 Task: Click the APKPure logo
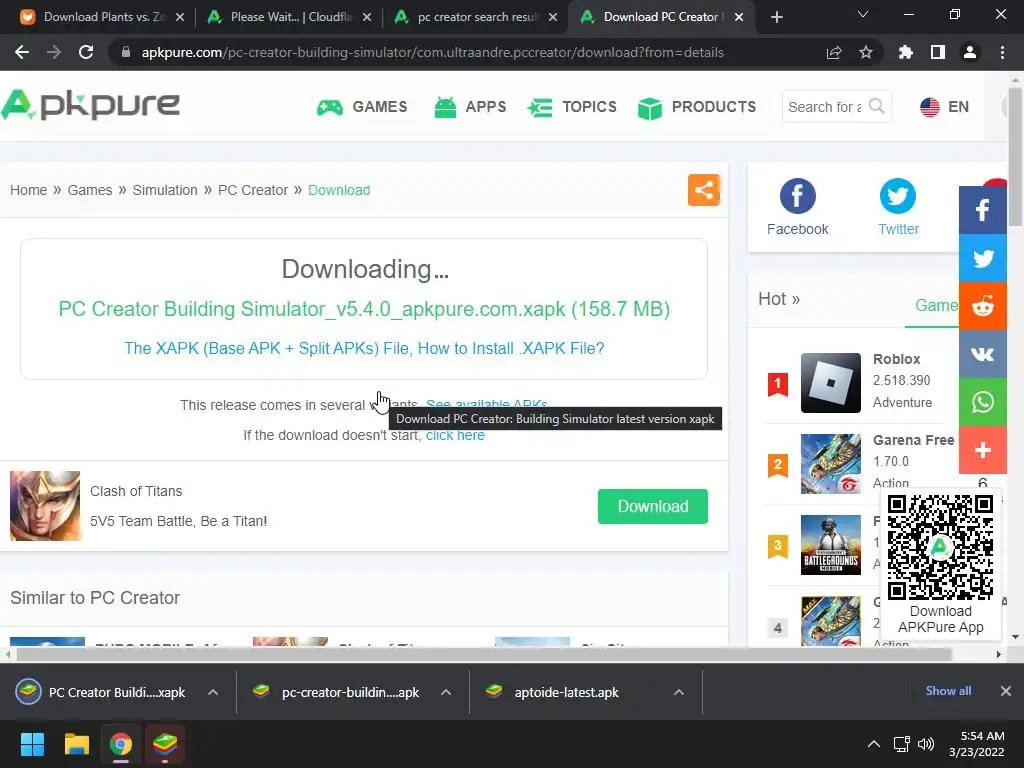click(90, 104)
